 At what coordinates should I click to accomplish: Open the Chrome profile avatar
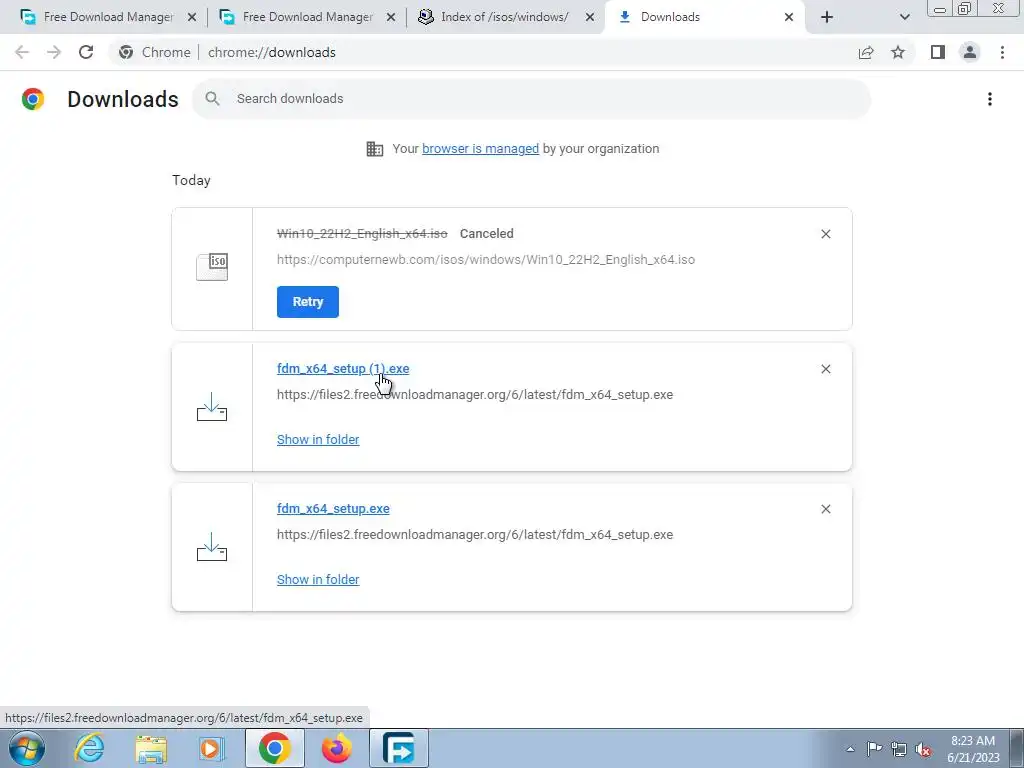click(x=970, y=52)
